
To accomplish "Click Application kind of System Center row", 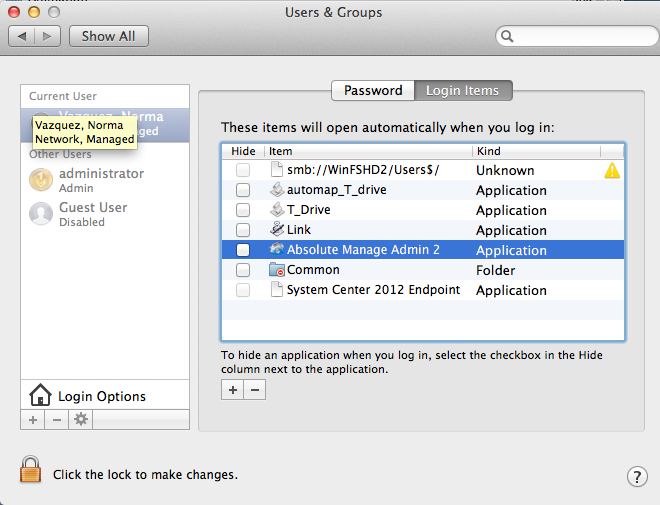I will pyautogui.click(x=511, y=290).
